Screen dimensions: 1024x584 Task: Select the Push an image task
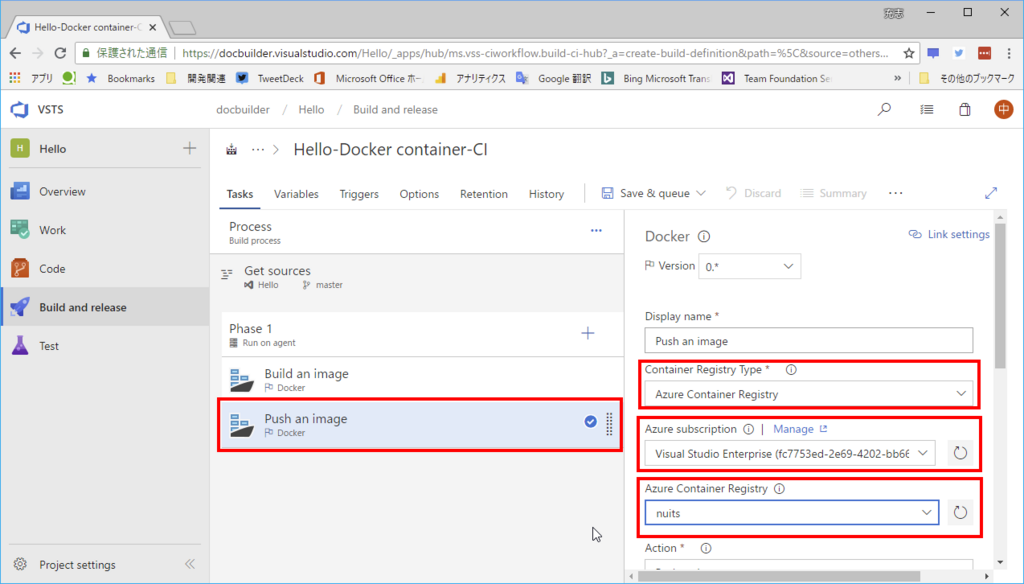pos(421,425)
